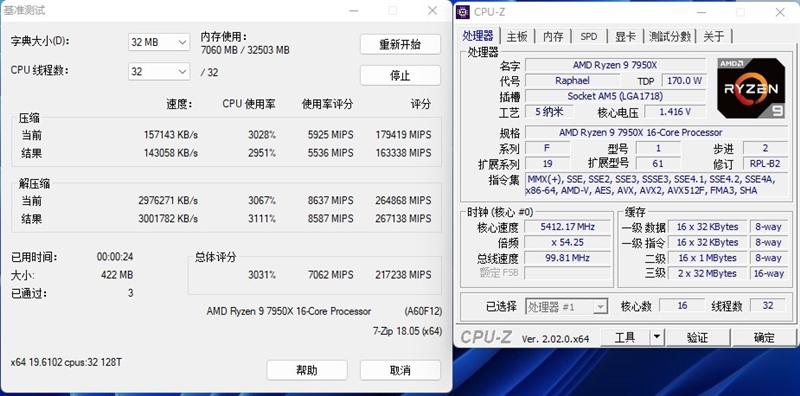
Task: Click the 停止 button in benchmark
Action: point(400,76)
